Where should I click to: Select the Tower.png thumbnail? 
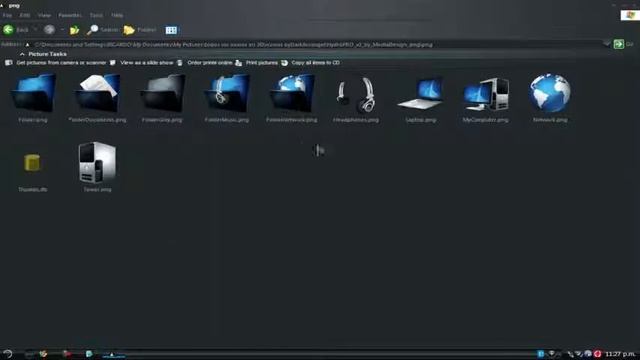(x=97, y=162)
